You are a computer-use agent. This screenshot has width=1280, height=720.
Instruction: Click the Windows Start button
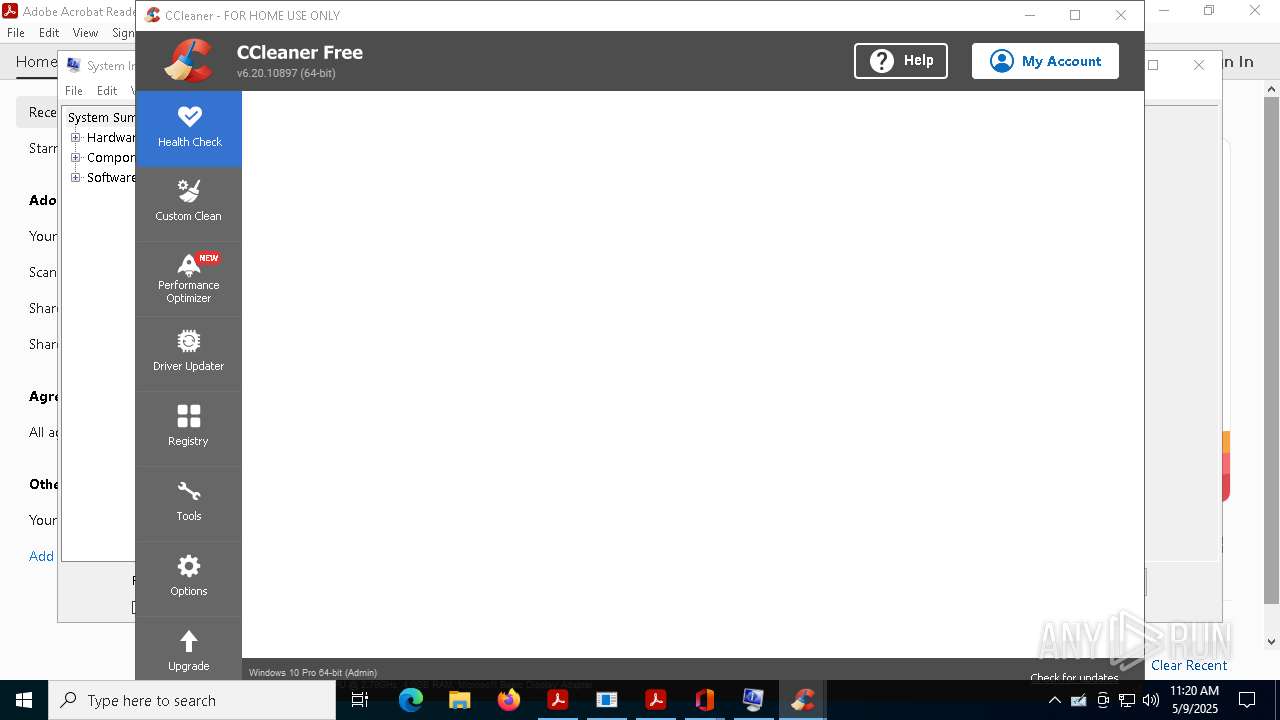24,700
